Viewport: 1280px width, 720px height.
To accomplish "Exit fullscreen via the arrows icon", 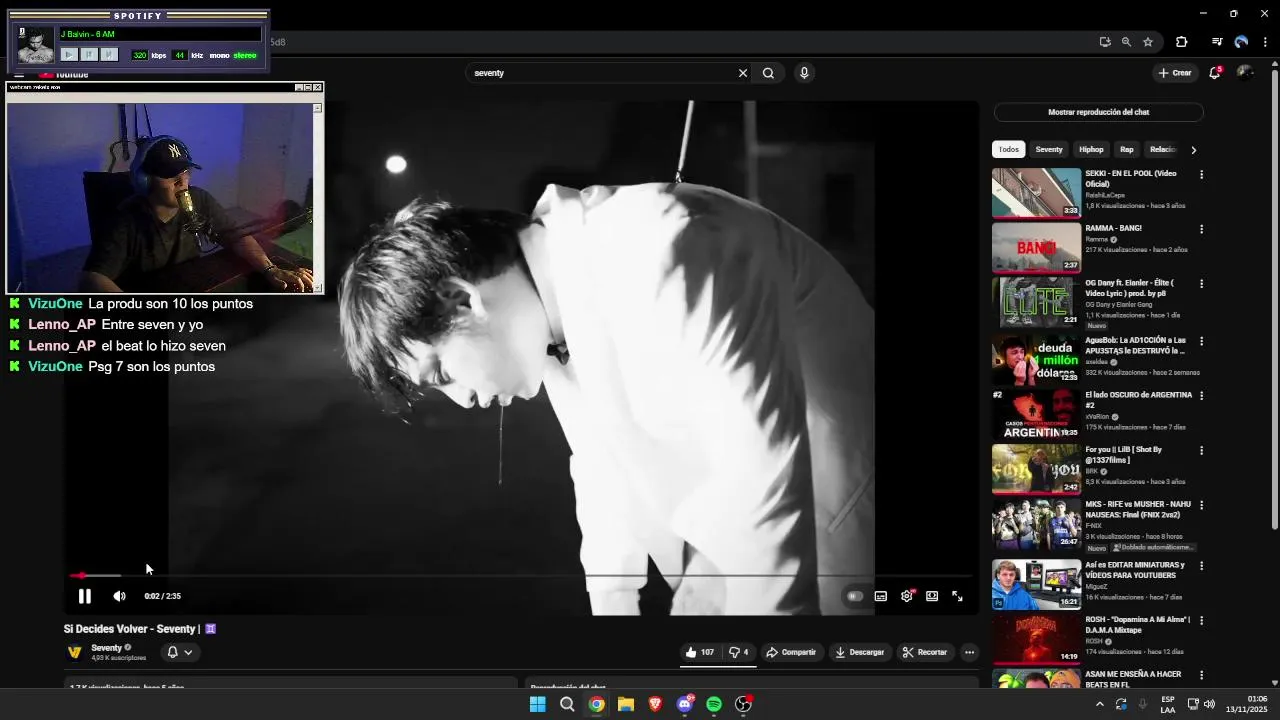I will coord(958,596).
